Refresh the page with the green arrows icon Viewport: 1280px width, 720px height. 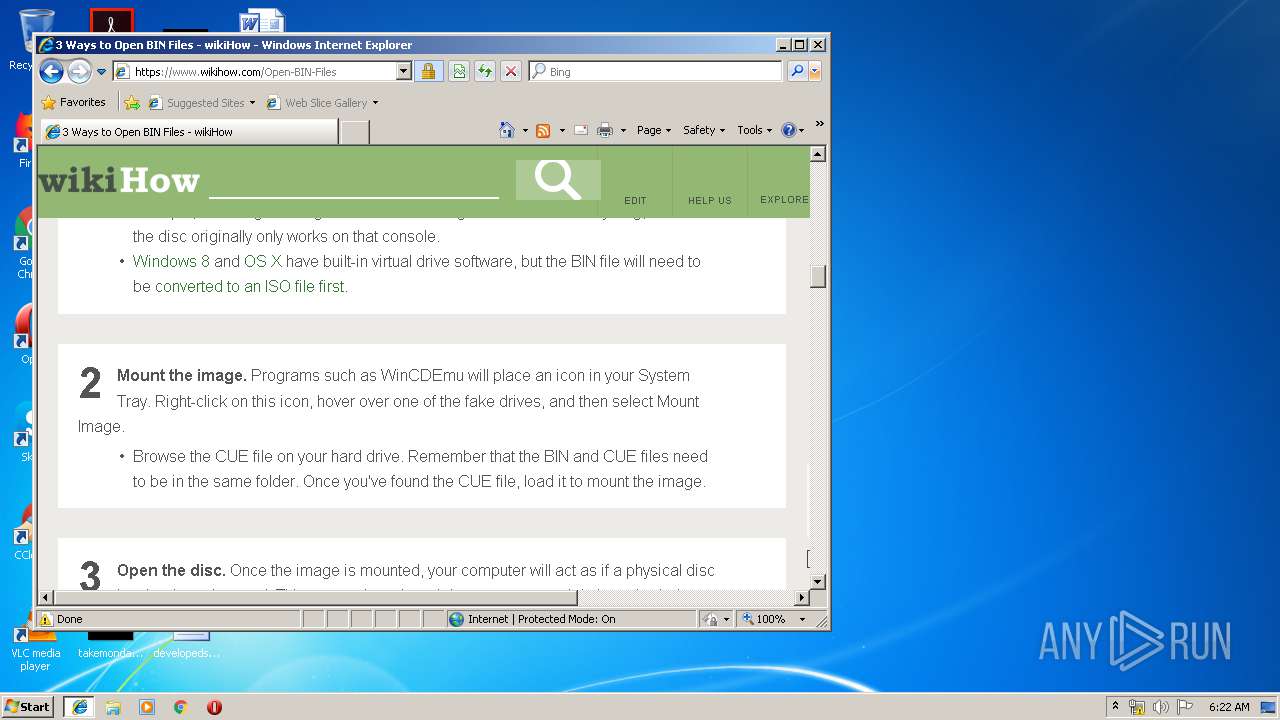point(485,71)
